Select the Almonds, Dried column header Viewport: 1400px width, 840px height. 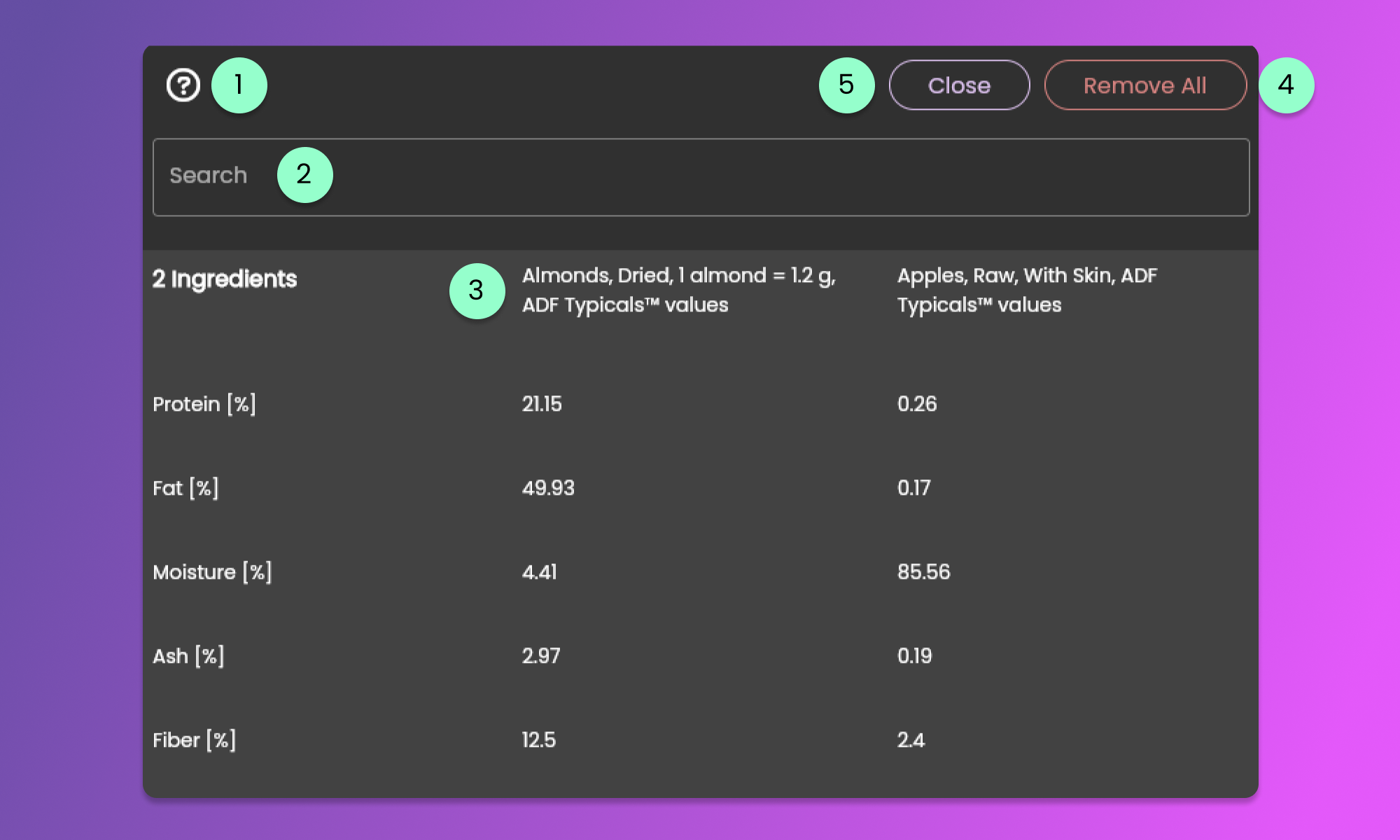click(678, 290)
